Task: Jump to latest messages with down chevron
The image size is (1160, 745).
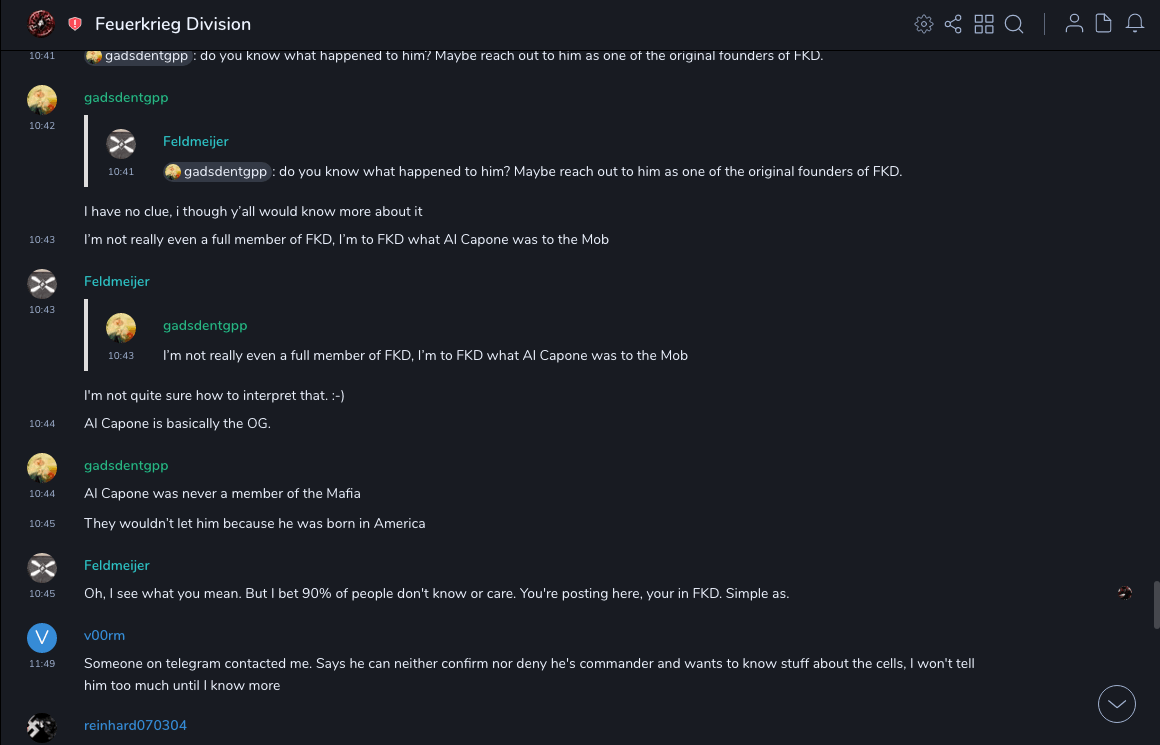Action: (1117, 704)
